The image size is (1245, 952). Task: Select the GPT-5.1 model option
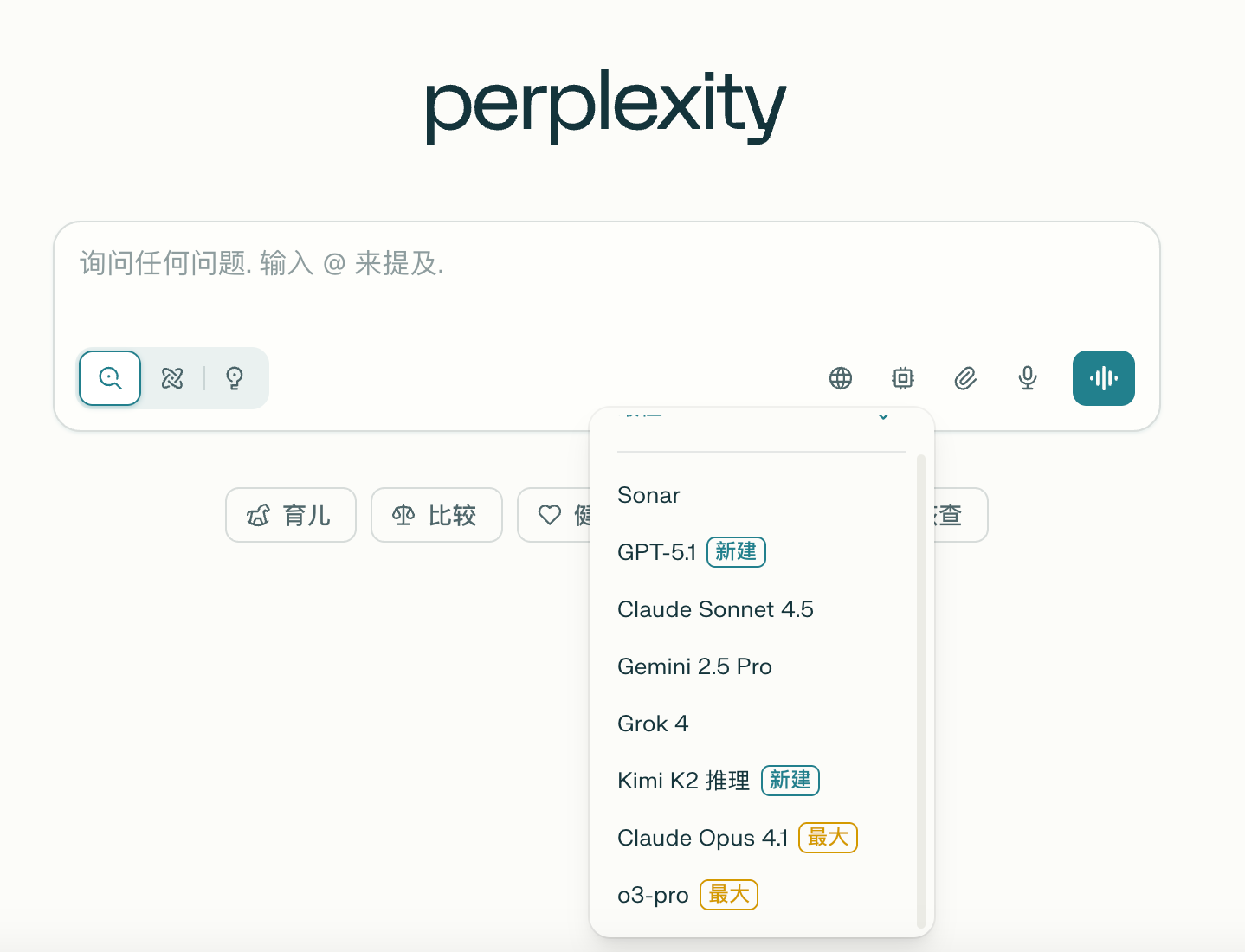coord(657,552)
